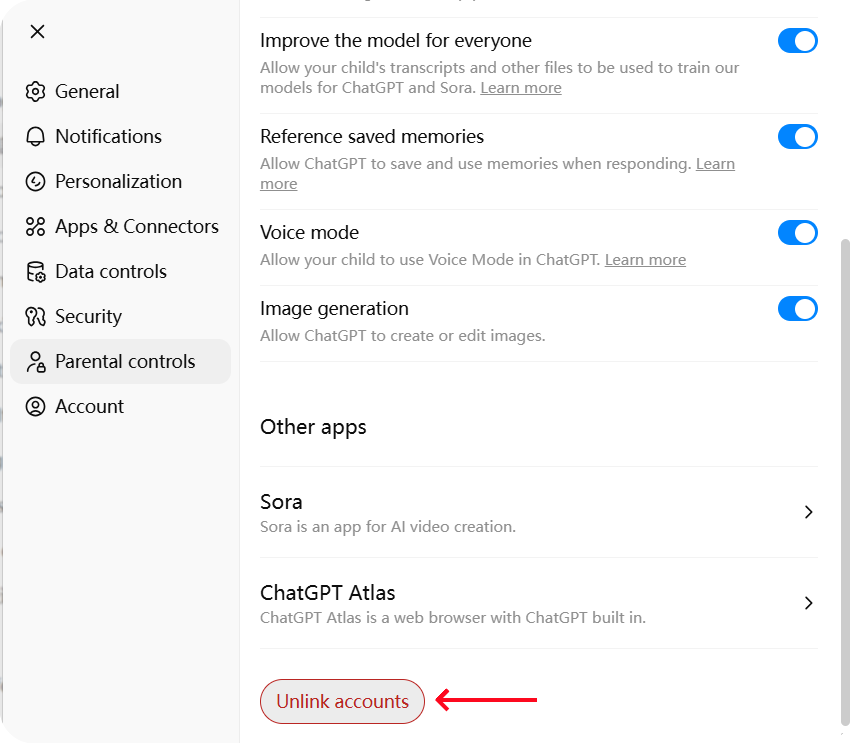
Task: Open ChatGPT Atlas settings chevron
Action: pos(808,603)
